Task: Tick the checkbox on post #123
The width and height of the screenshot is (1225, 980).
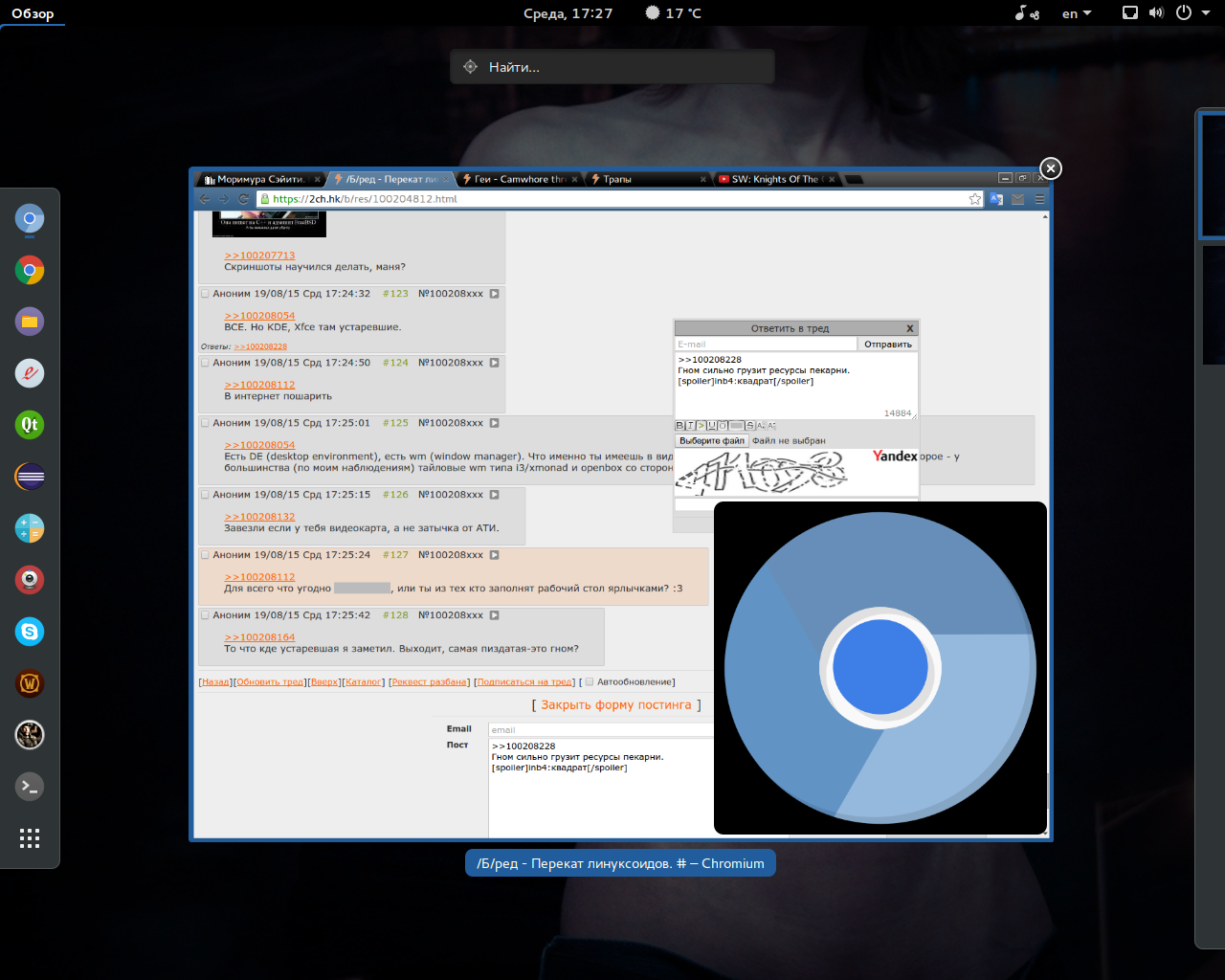Action: point(205,294)
